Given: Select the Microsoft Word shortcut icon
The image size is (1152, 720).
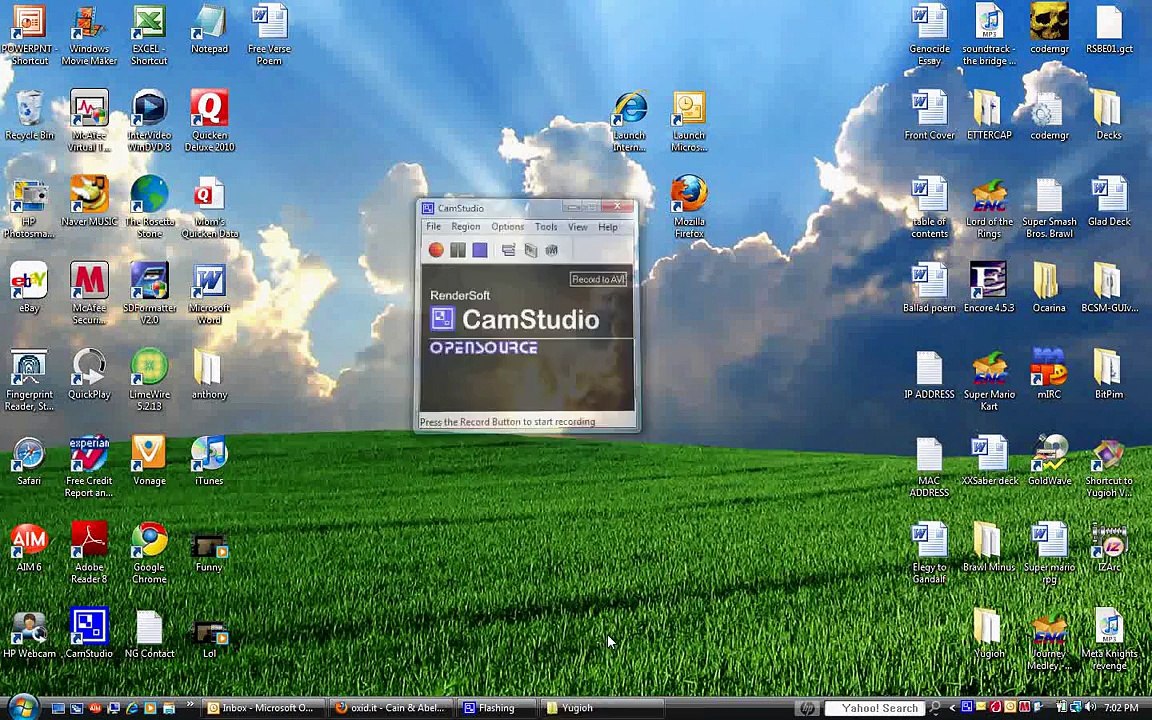Looking at the screenshot, I should [209, 295].
